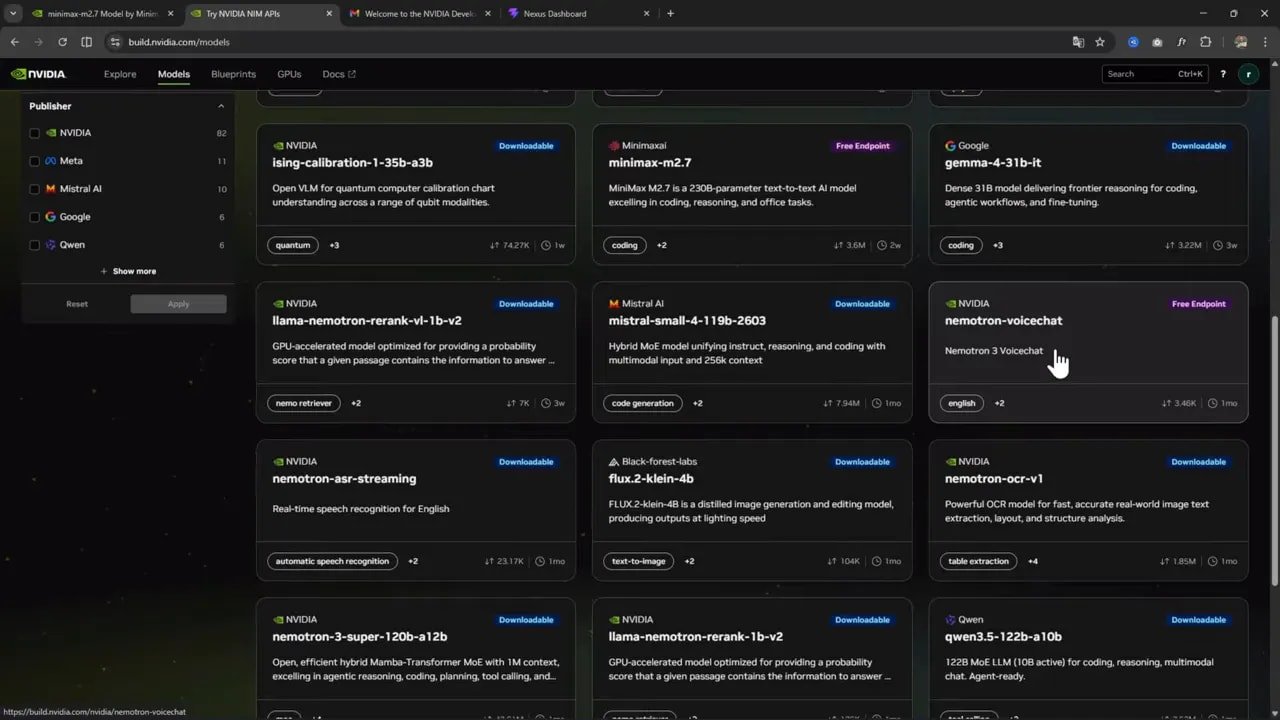Screen dimensions: 1280x720
Task: Click the NVIDIA logo in the header
Action: click(38, 74)
